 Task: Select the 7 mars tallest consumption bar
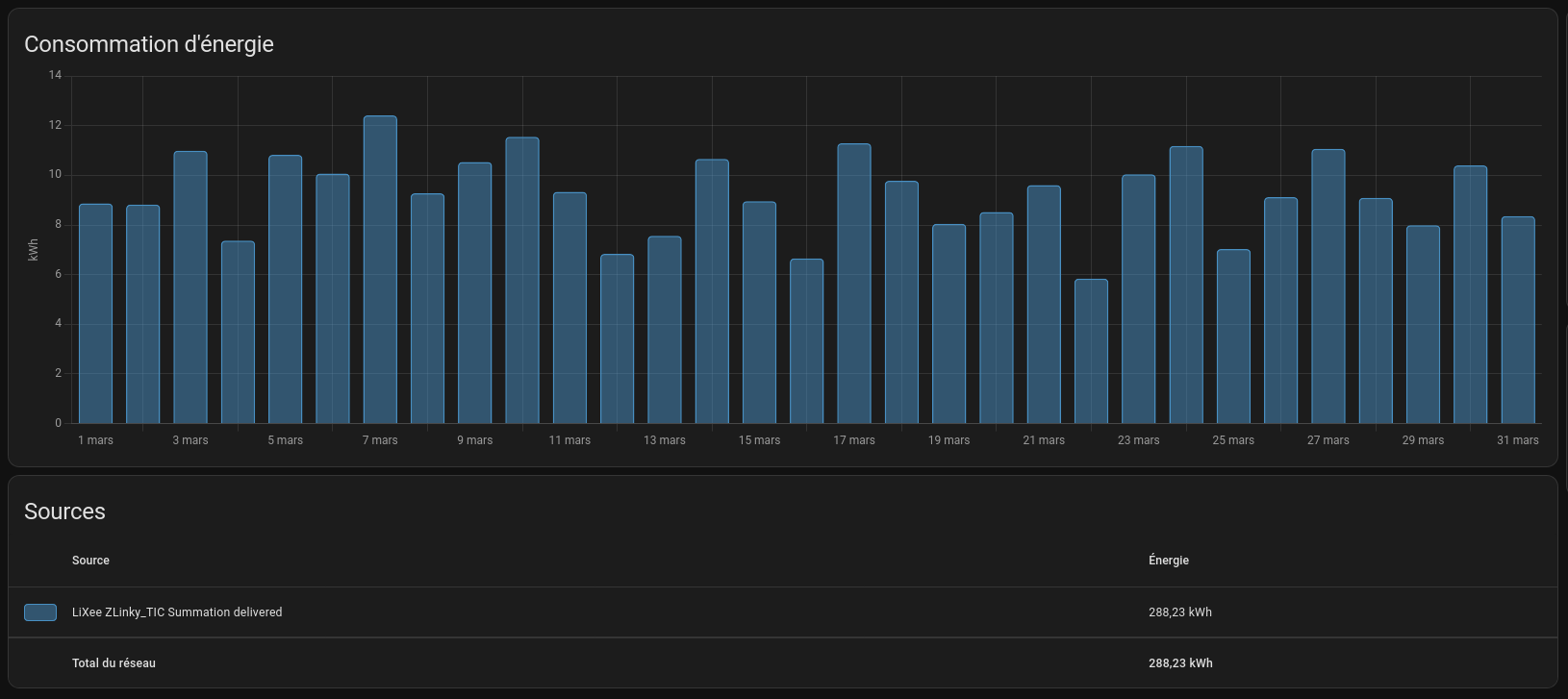point(380,270)
